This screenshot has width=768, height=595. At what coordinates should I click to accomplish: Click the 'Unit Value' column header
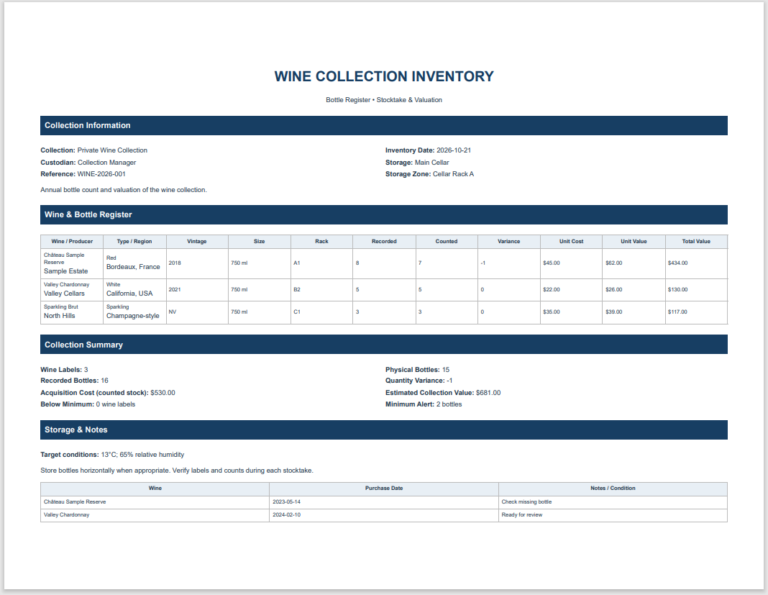click(634, 241)
